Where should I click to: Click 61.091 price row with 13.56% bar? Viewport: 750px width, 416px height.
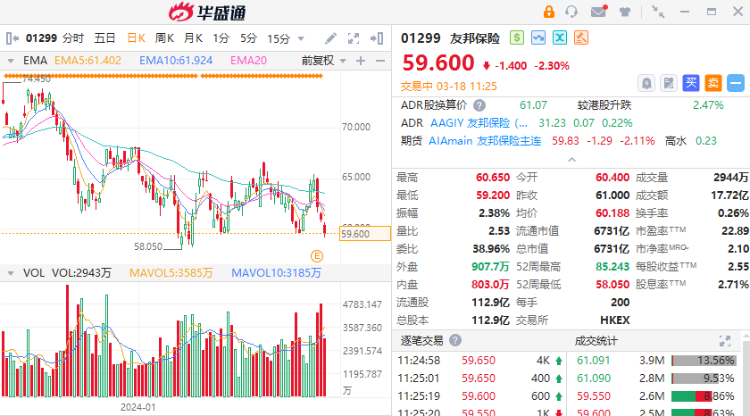(656, 361)
